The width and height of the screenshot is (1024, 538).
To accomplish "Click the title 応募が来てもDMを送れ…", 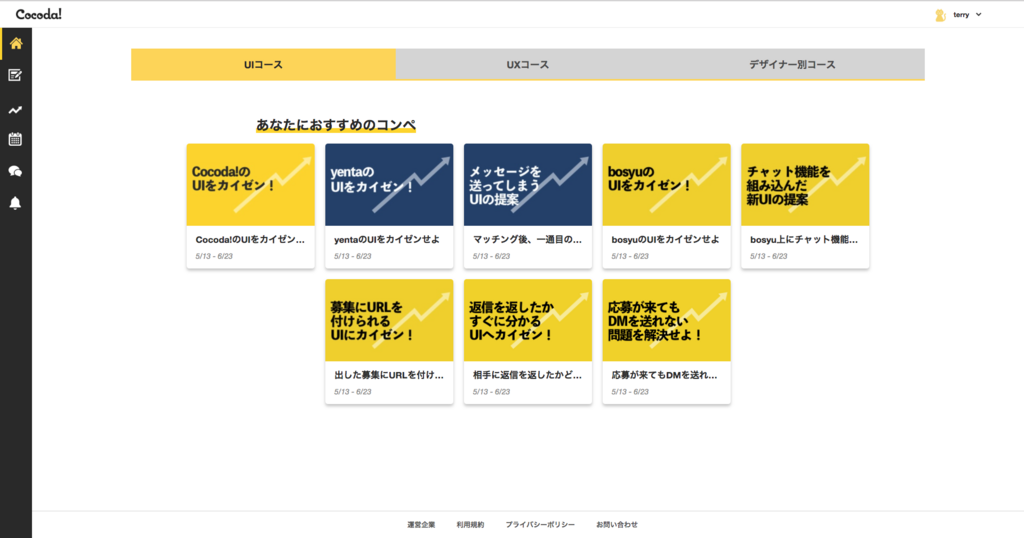I will click(x=664, y=375).
